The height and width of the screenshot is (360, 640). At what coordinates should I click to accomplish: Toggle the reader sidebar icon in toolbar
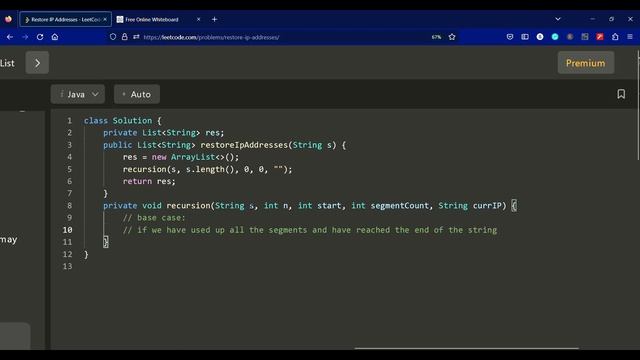point(525,37)
